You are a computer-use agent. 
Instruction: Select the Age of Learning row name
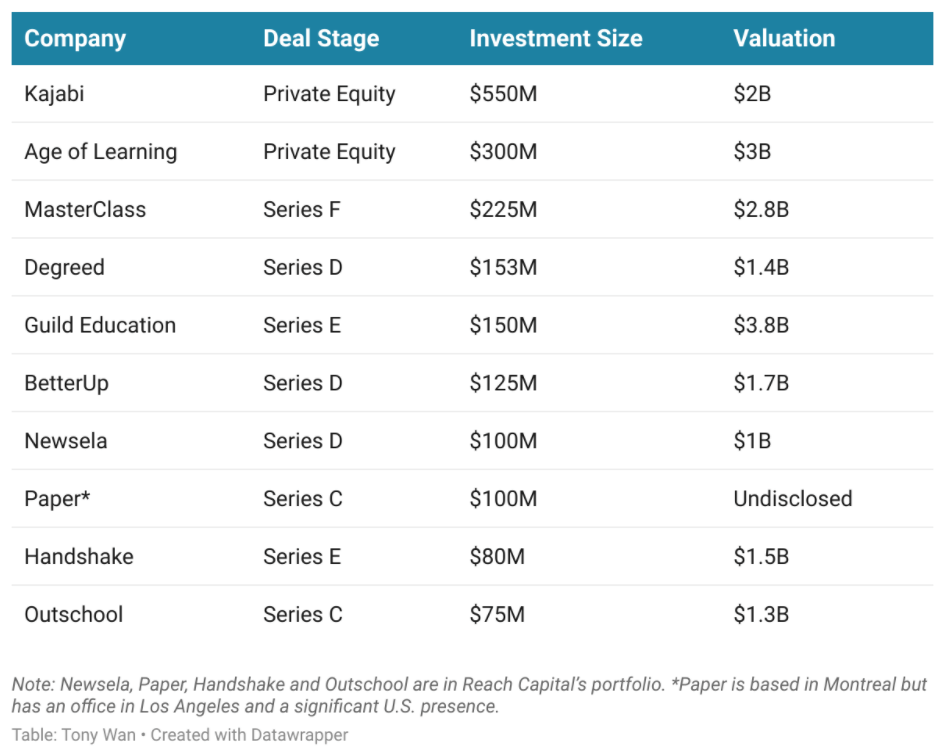pyautogui.click(x=100, y=152)
